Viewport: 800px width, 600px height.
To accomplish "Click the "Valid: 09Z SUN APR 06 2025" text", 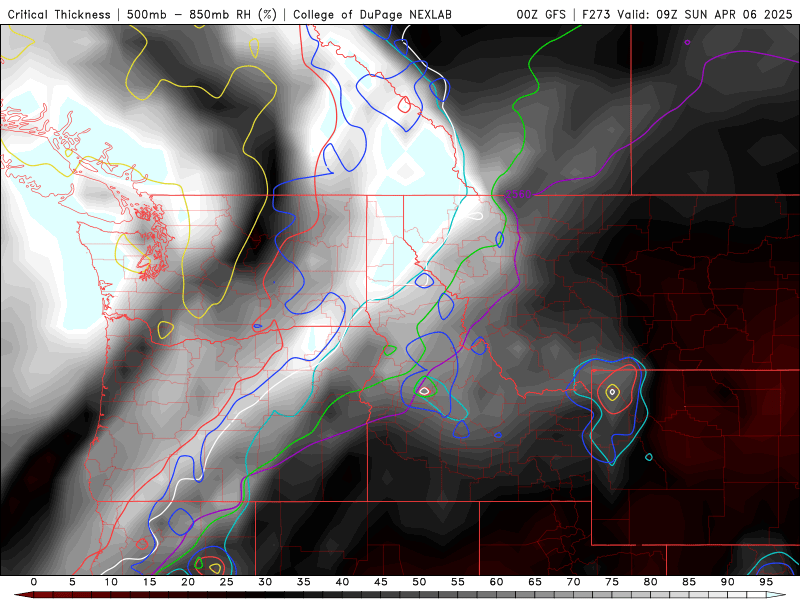I will (x=705, y=15).
